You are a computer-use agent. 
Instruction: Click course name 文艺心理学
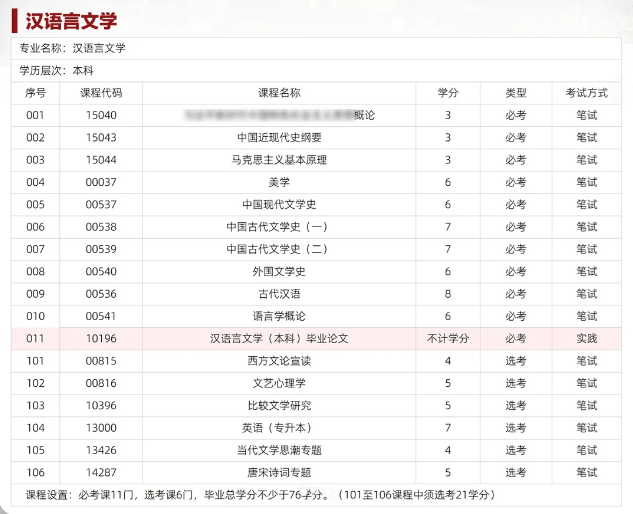pyautogui.click(x=279, y=383)
